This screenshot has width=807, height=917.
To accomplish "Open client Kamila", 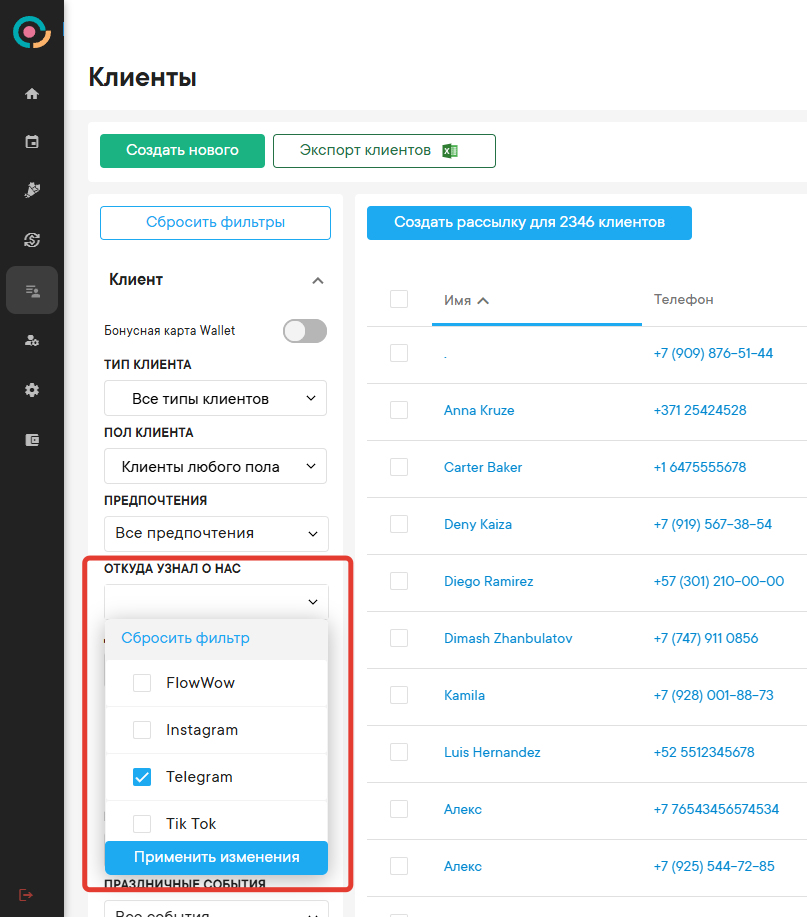I will point(464,695).
